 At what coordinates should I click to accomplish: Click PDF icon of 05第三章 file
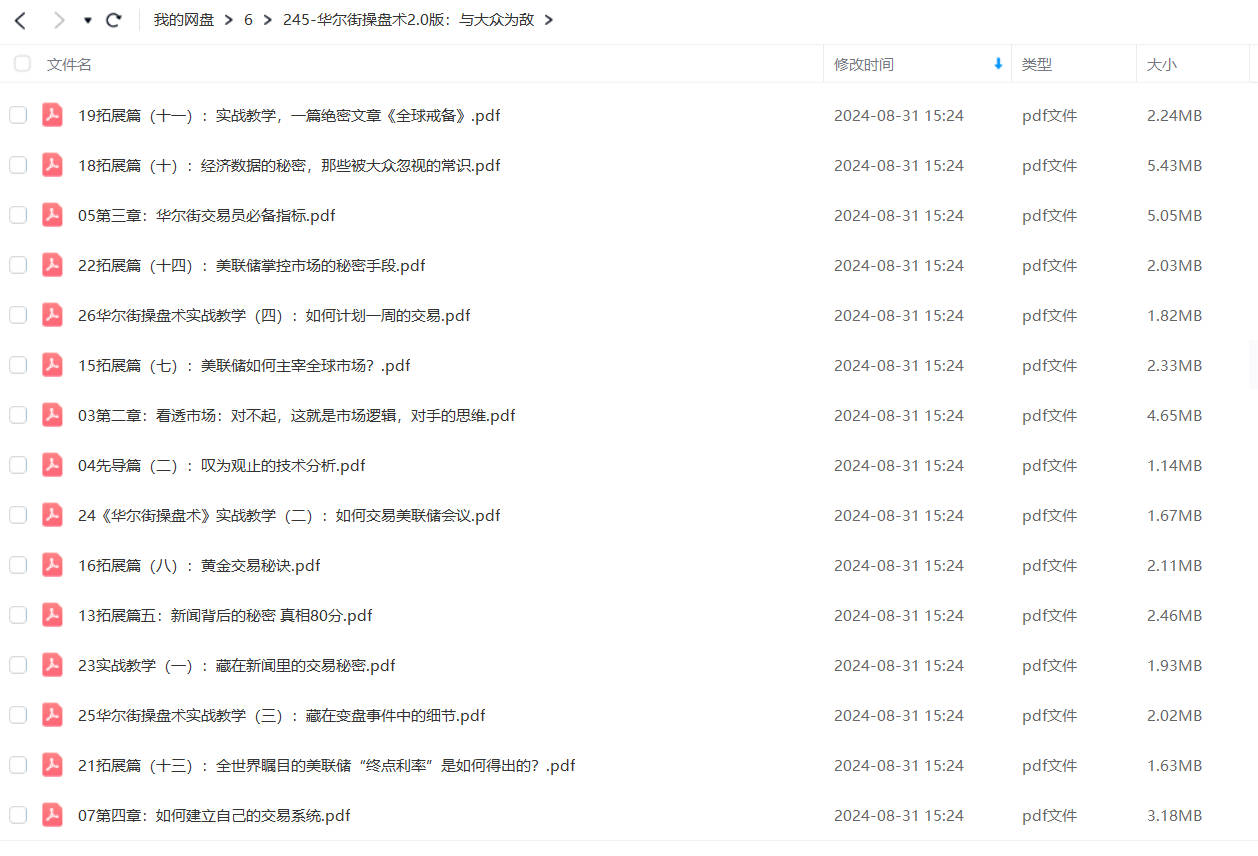52,215
